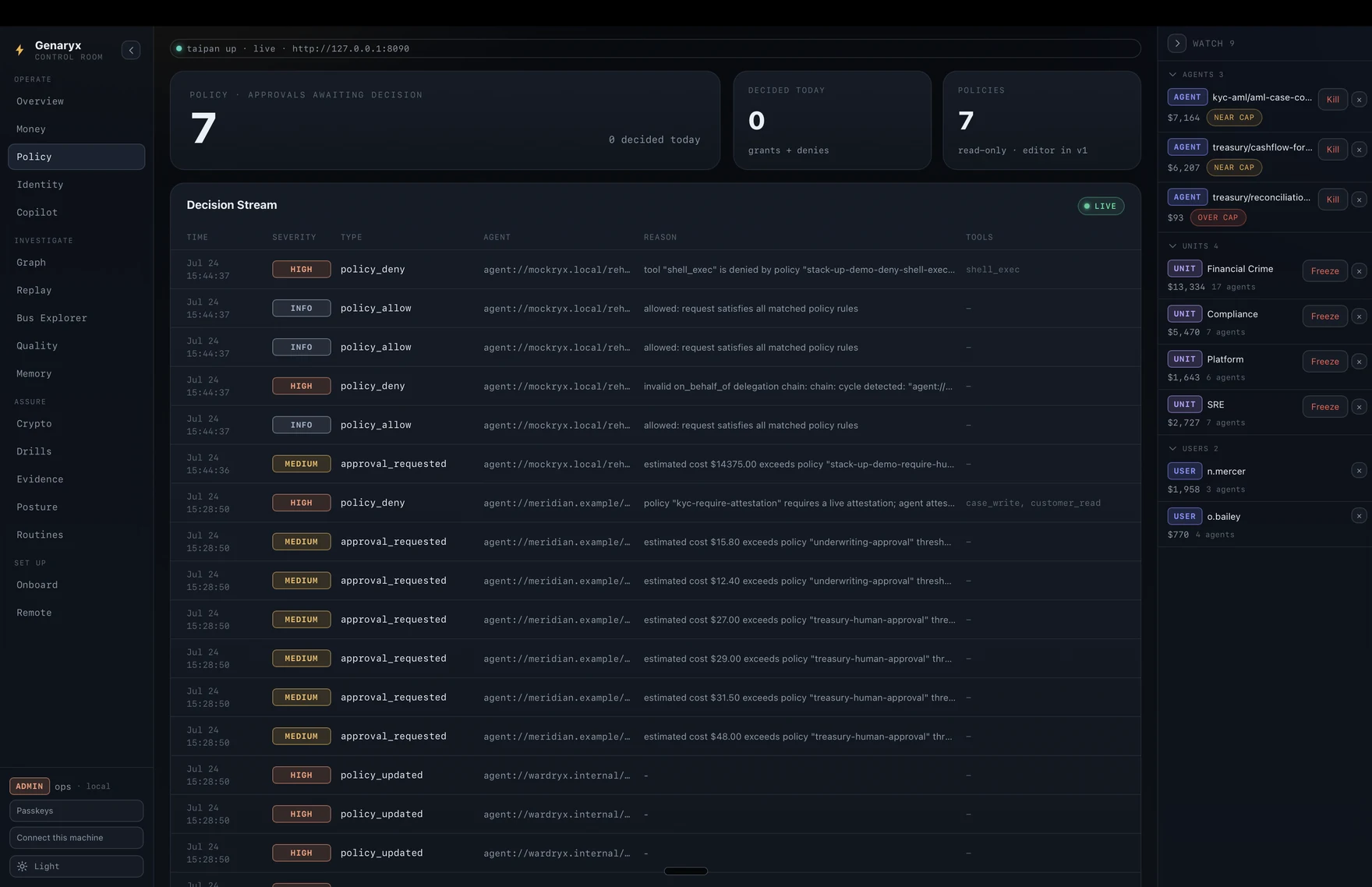Screen dimensions: 1372x887
Task: Collapse the Users 2 section
Action: (1193, 448)
